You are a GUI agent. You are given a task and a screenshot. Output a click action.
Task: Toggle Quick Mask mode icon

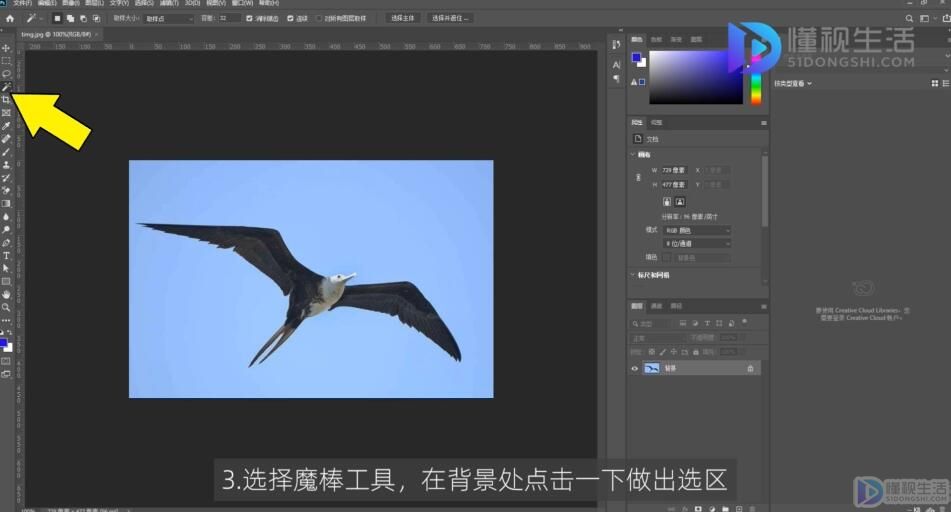[6, 362]
